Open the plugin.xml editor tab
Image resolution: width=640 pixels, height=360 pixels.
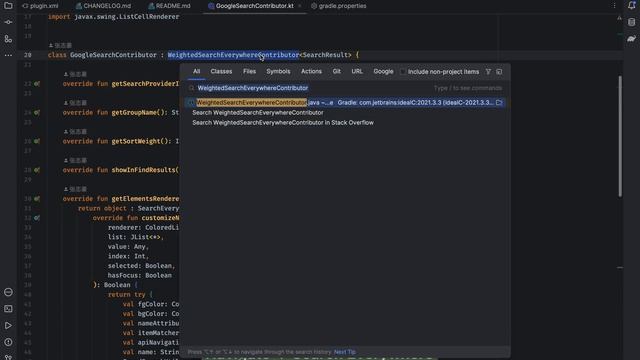(40, 6)
